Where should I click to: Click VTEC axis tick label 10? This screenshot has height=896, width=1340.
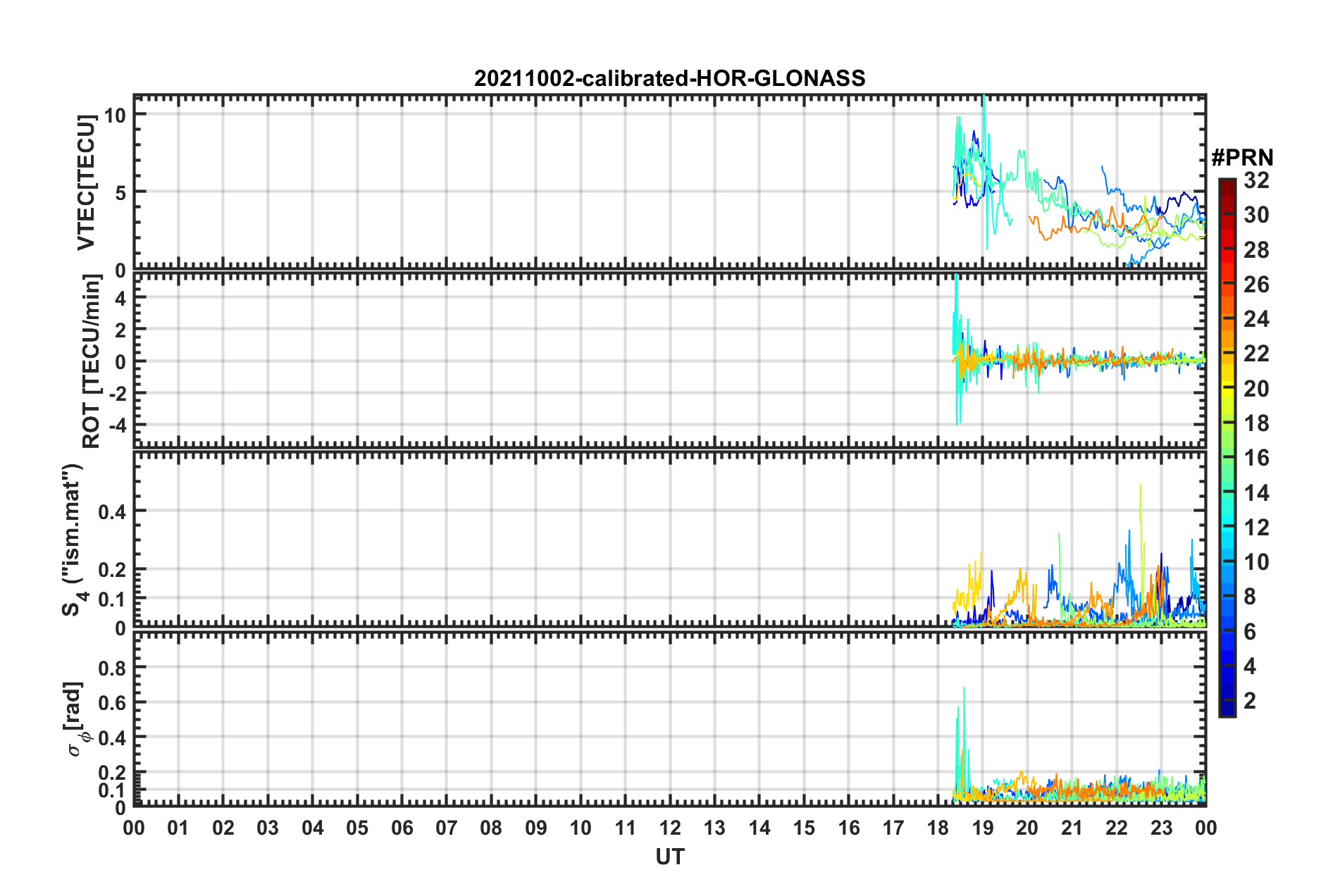coord(115,115)
